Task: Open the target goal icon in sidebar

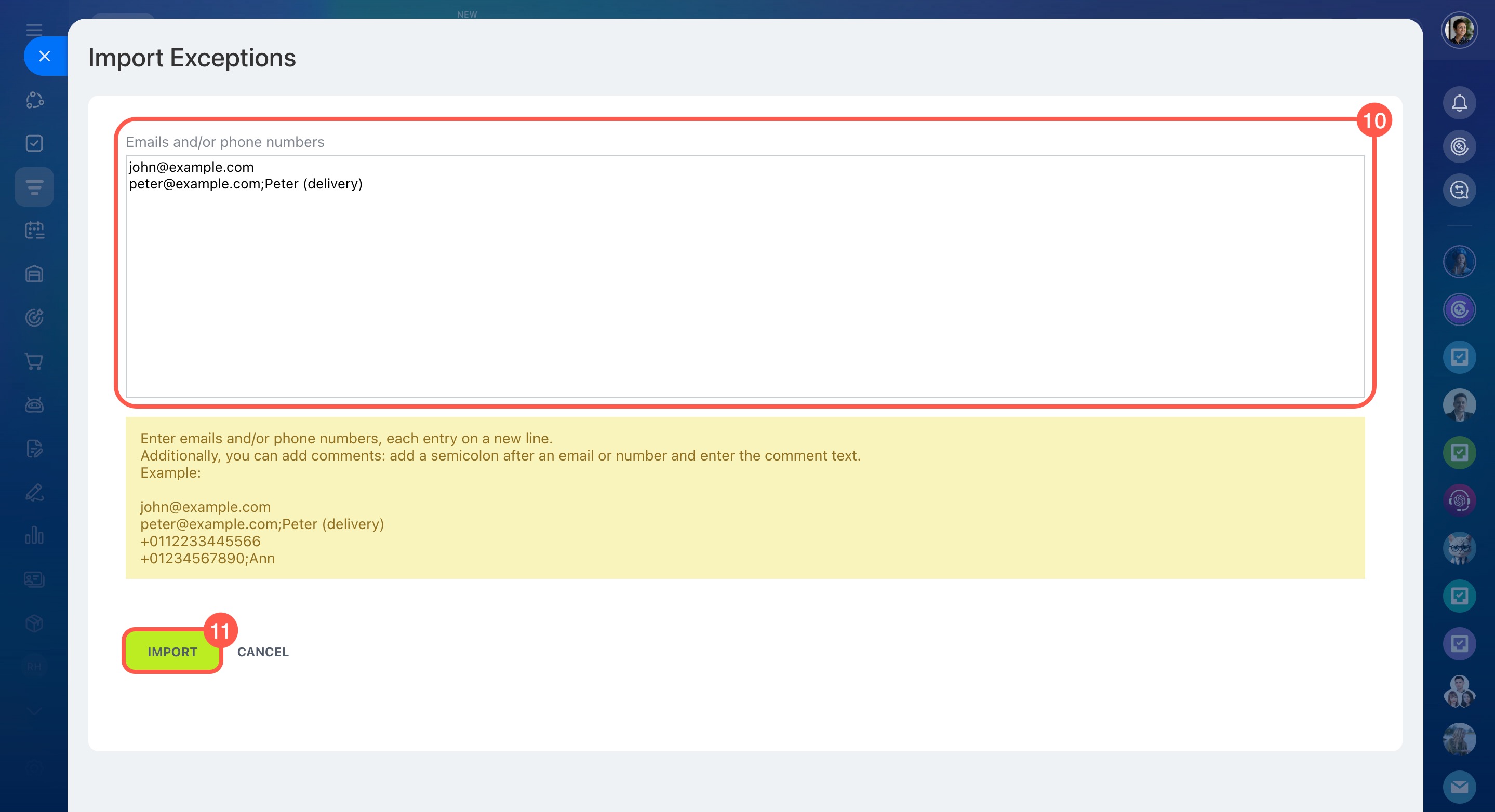Action: click(34, 317)
